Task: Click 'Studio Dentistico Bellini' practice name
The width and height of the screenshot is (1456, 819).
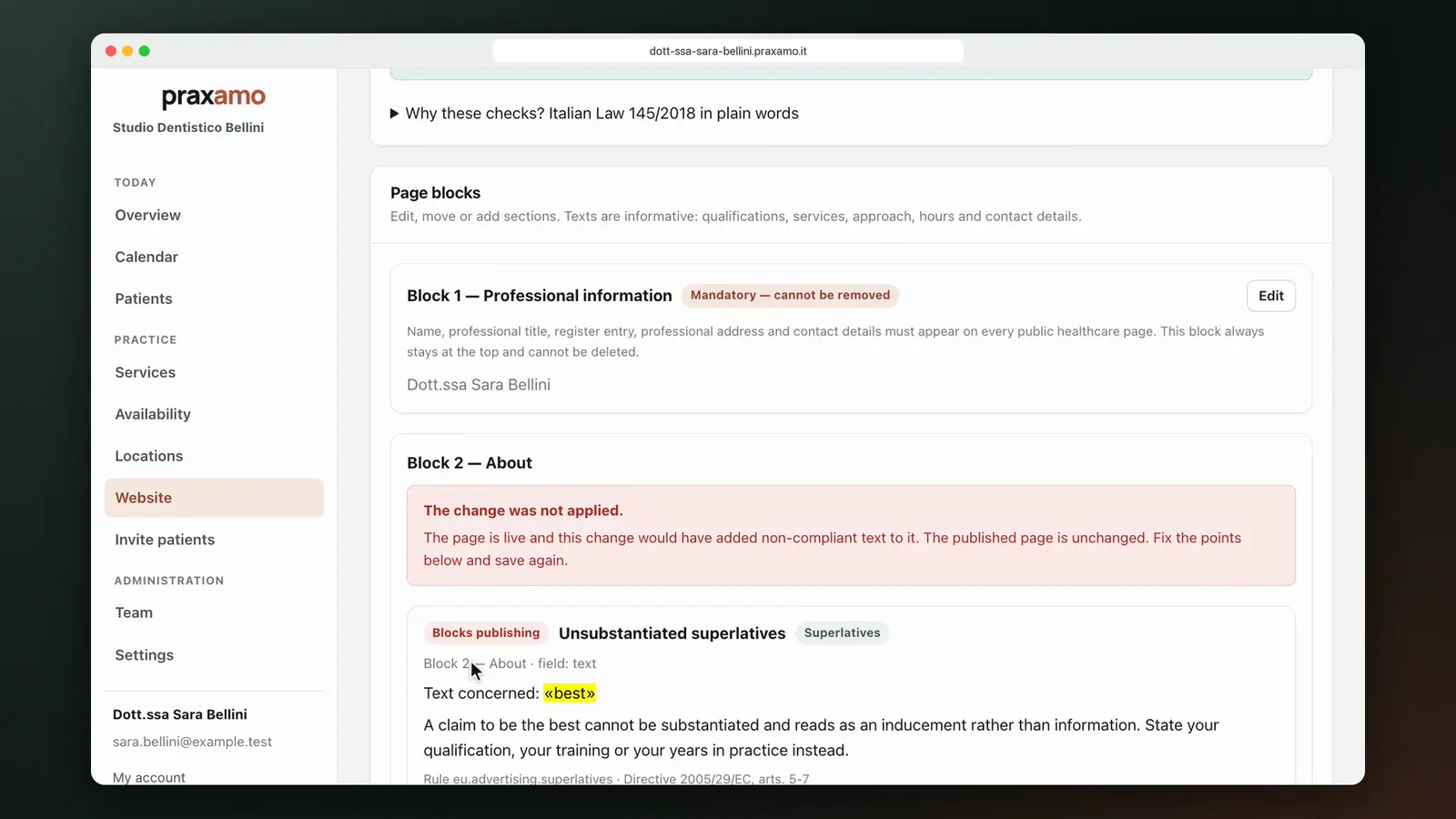Action: tap(188, 127)
